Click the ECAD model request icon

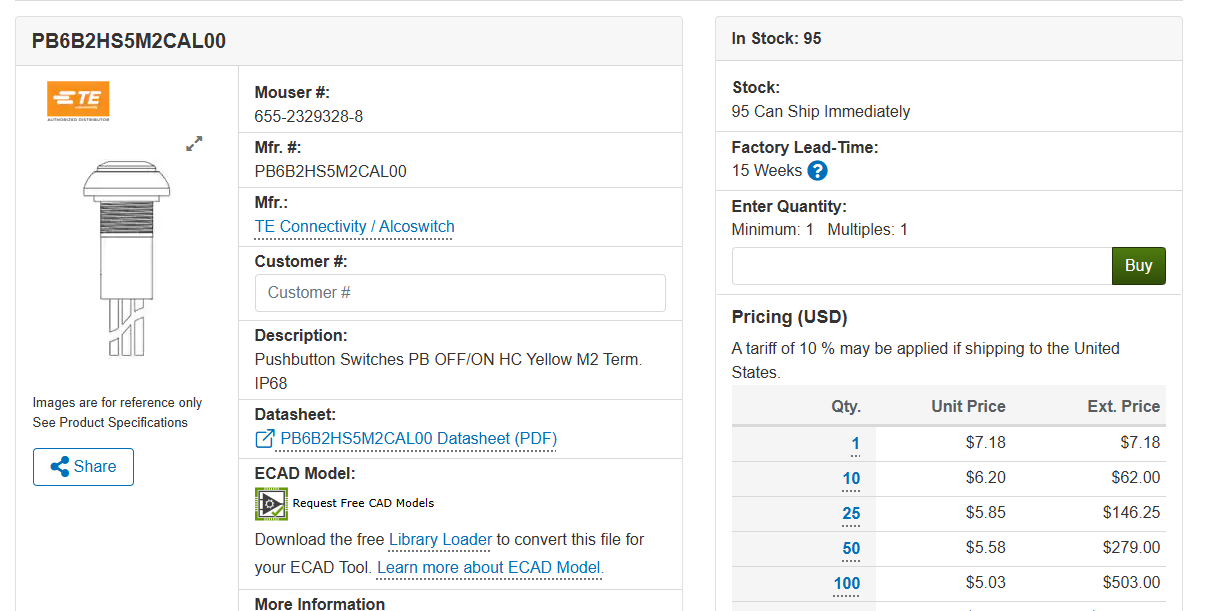coord(271,504)
